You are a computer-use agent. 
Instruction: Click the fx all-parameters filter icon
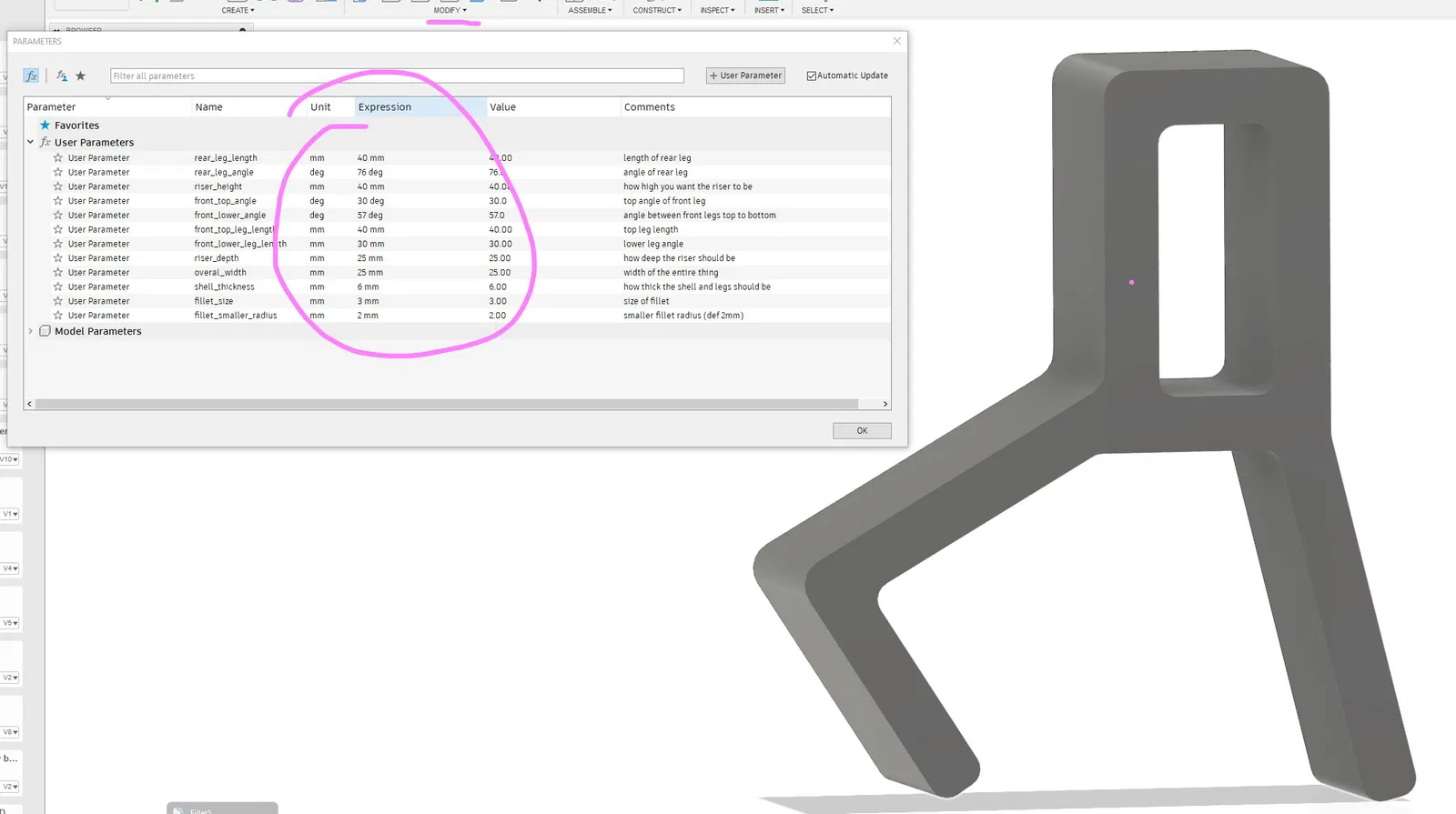click(x=32, y=75)
